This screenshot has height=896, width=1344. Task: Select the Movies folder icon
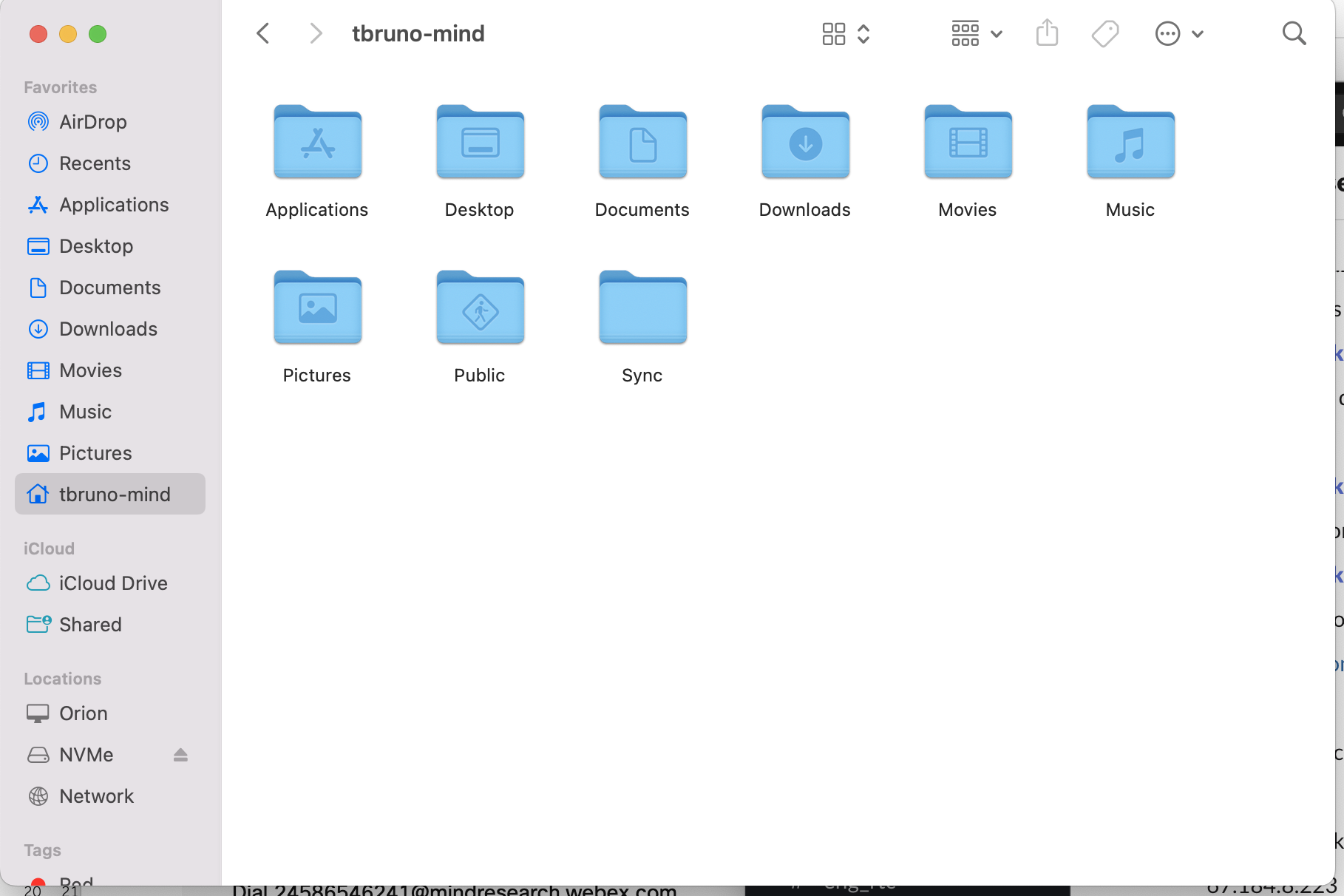pyautogui.click(x=968, y=142)
